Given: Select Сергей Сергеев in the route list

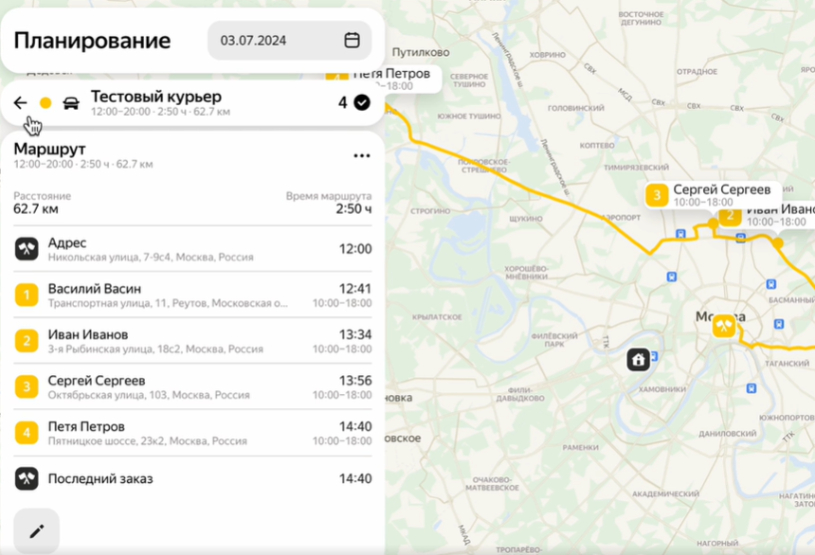Looking at the screenshot, I should [x=193, y=387].
